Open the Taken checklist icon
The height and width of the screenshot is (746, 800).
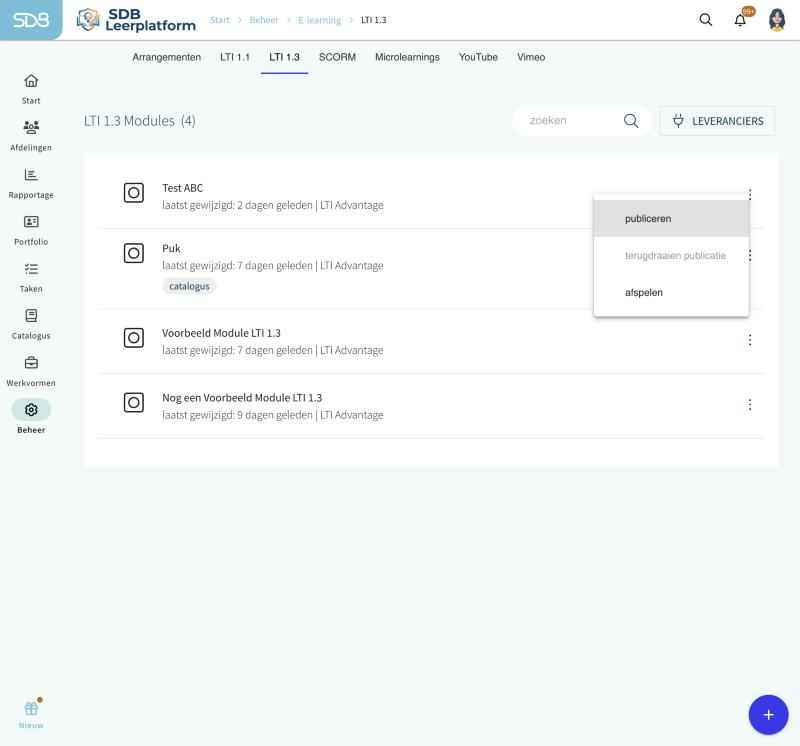click(31, 269)
